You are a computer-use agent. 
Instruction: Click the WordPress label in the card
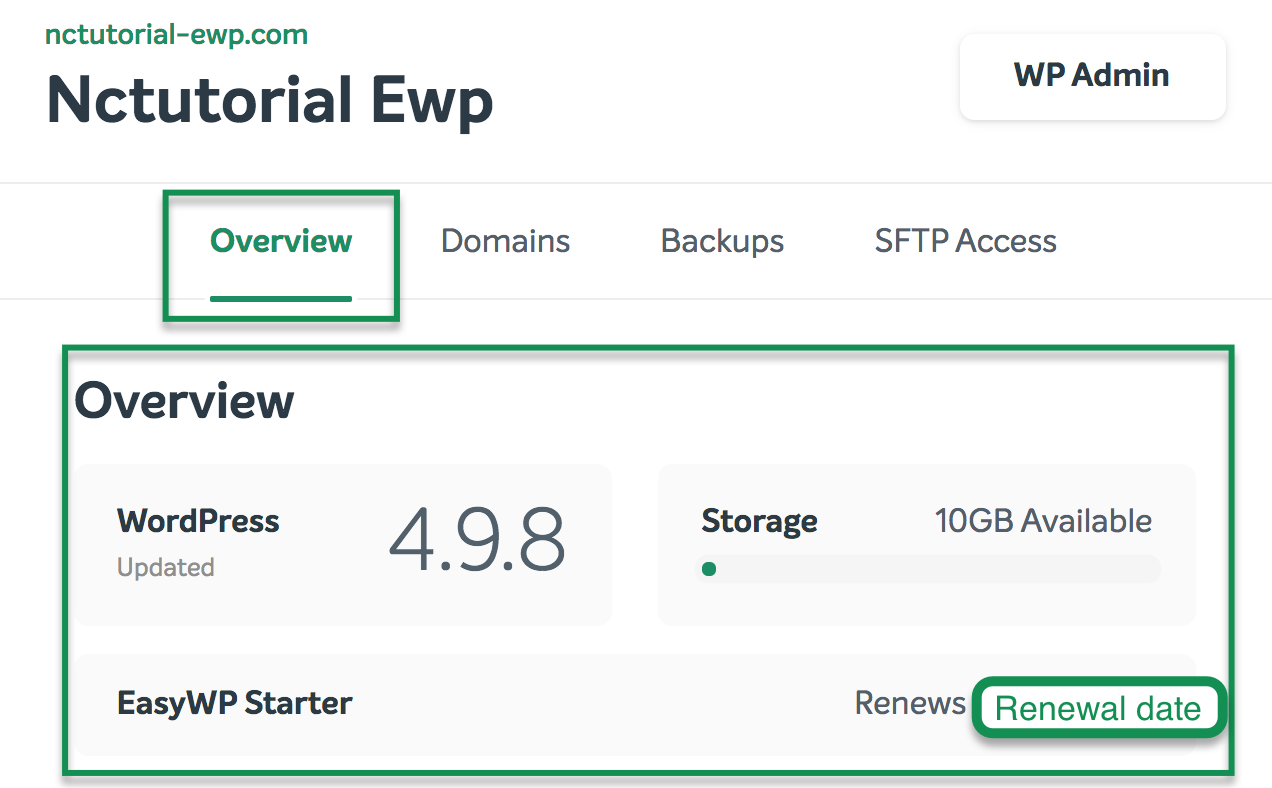(198, 521)
